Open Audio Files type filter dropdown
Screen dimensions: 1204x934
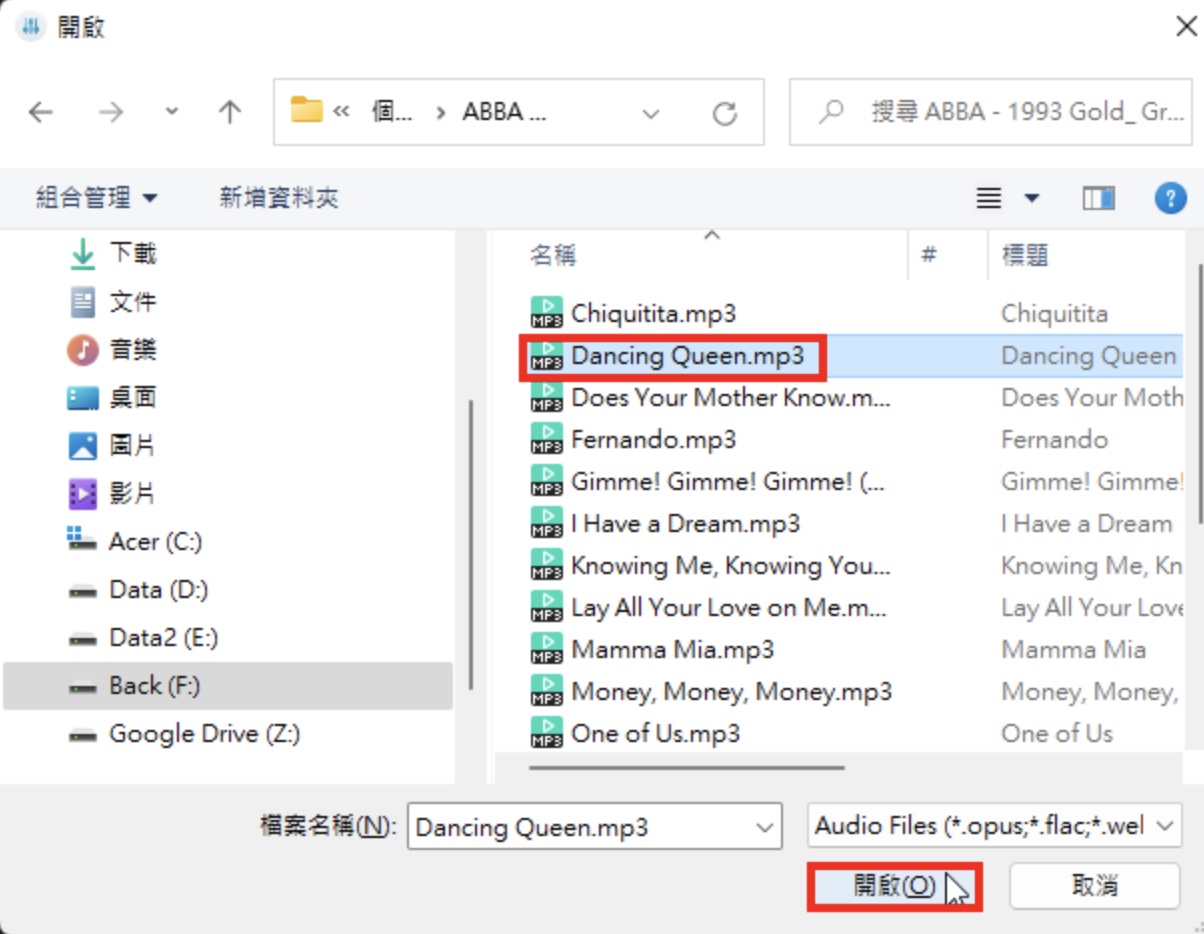tap(994, 827)
